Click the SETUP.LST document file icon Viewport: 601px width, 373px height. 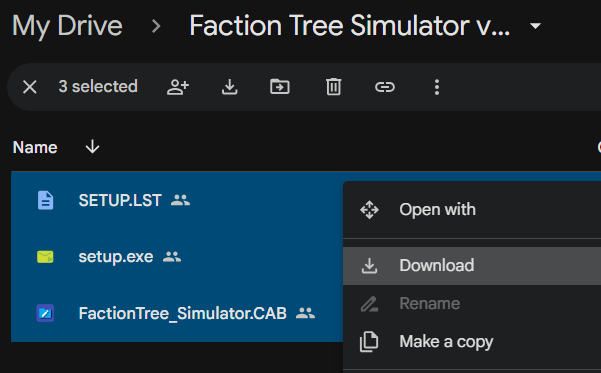point(45,200)
